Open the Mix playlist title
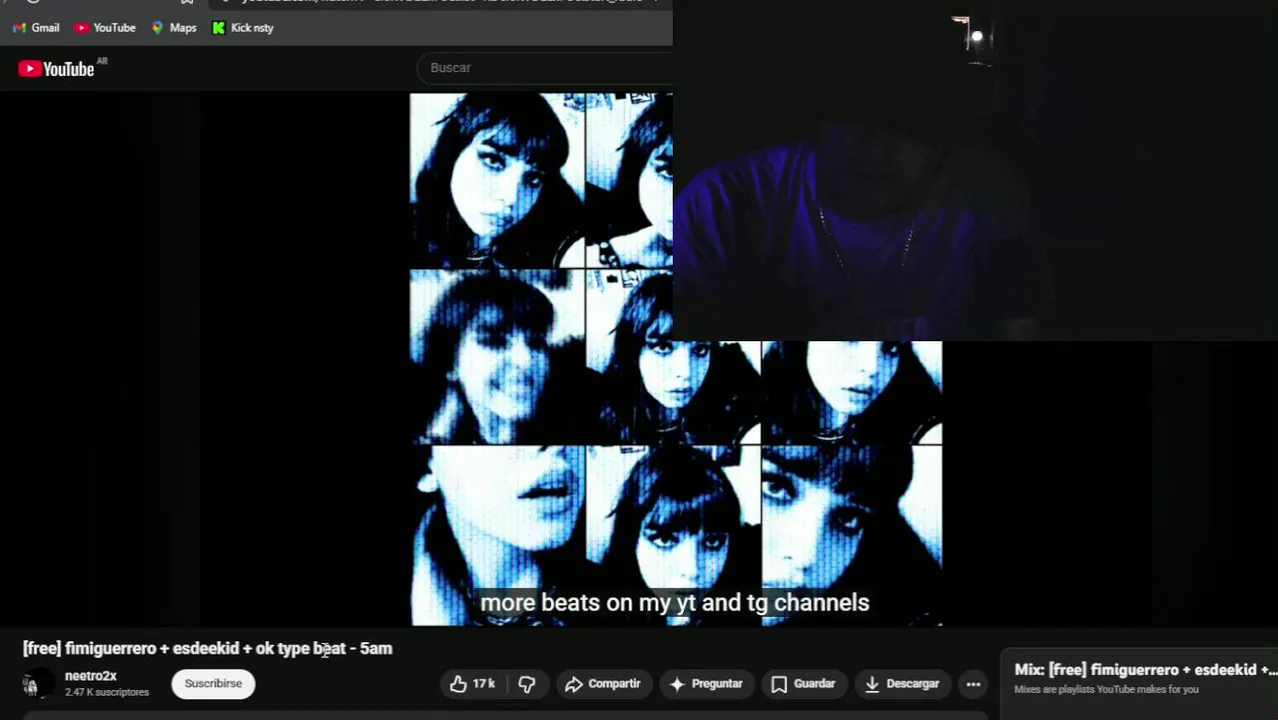 click(x=1146, y=670)
